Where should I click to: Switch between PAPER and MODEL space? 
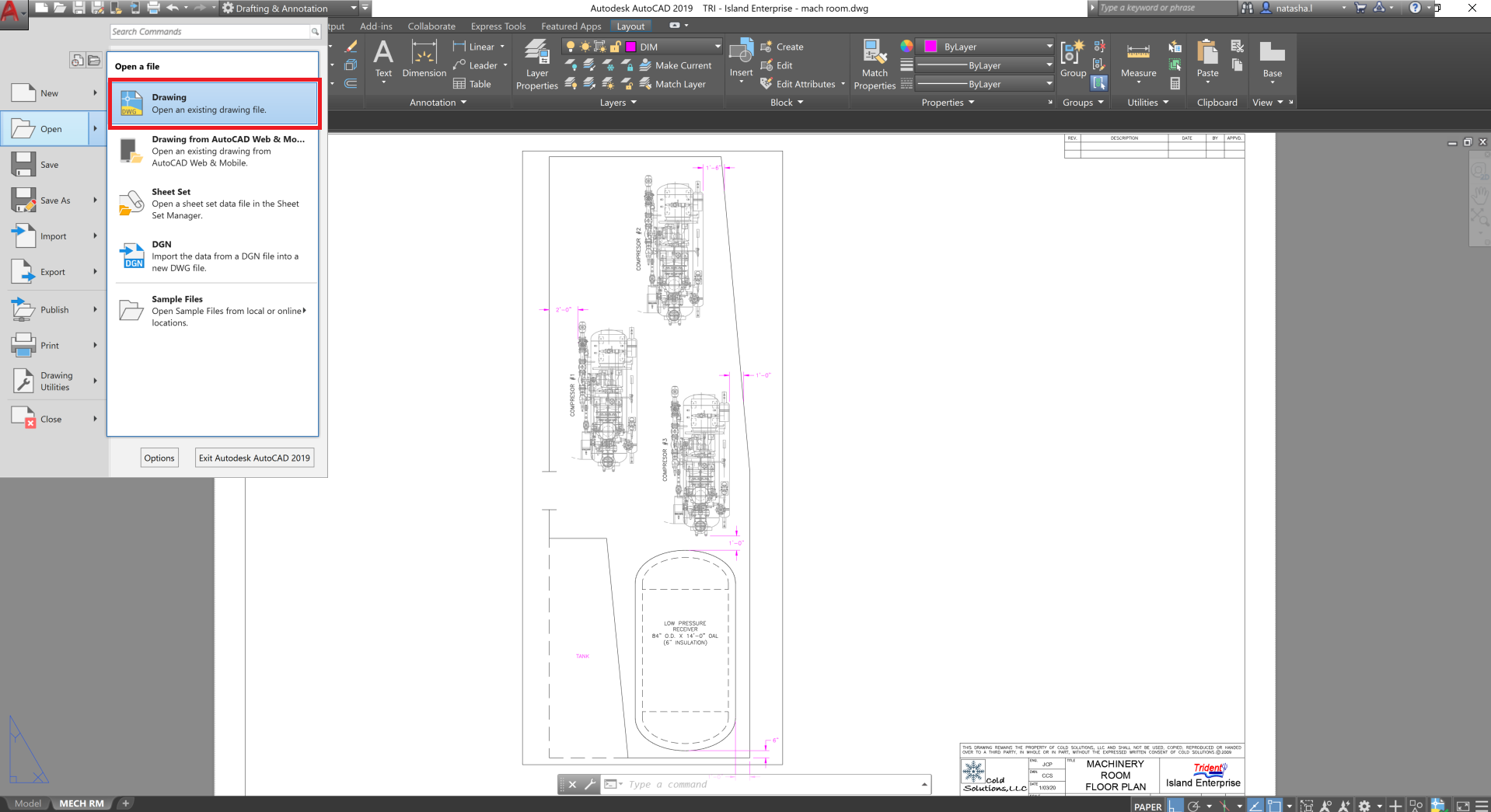coord(1147,806)
